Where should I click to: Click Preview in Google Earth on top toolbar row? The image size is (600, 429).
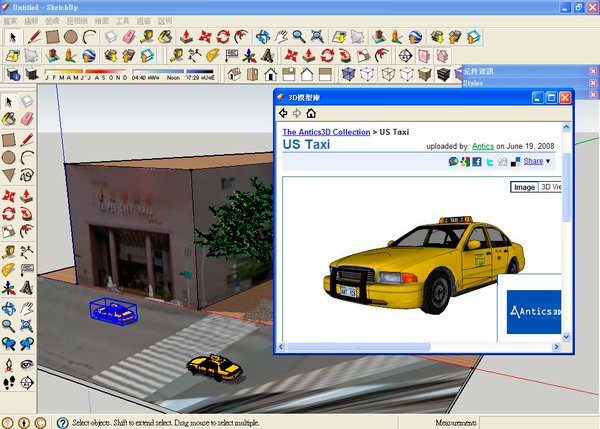tap(415, 37)
